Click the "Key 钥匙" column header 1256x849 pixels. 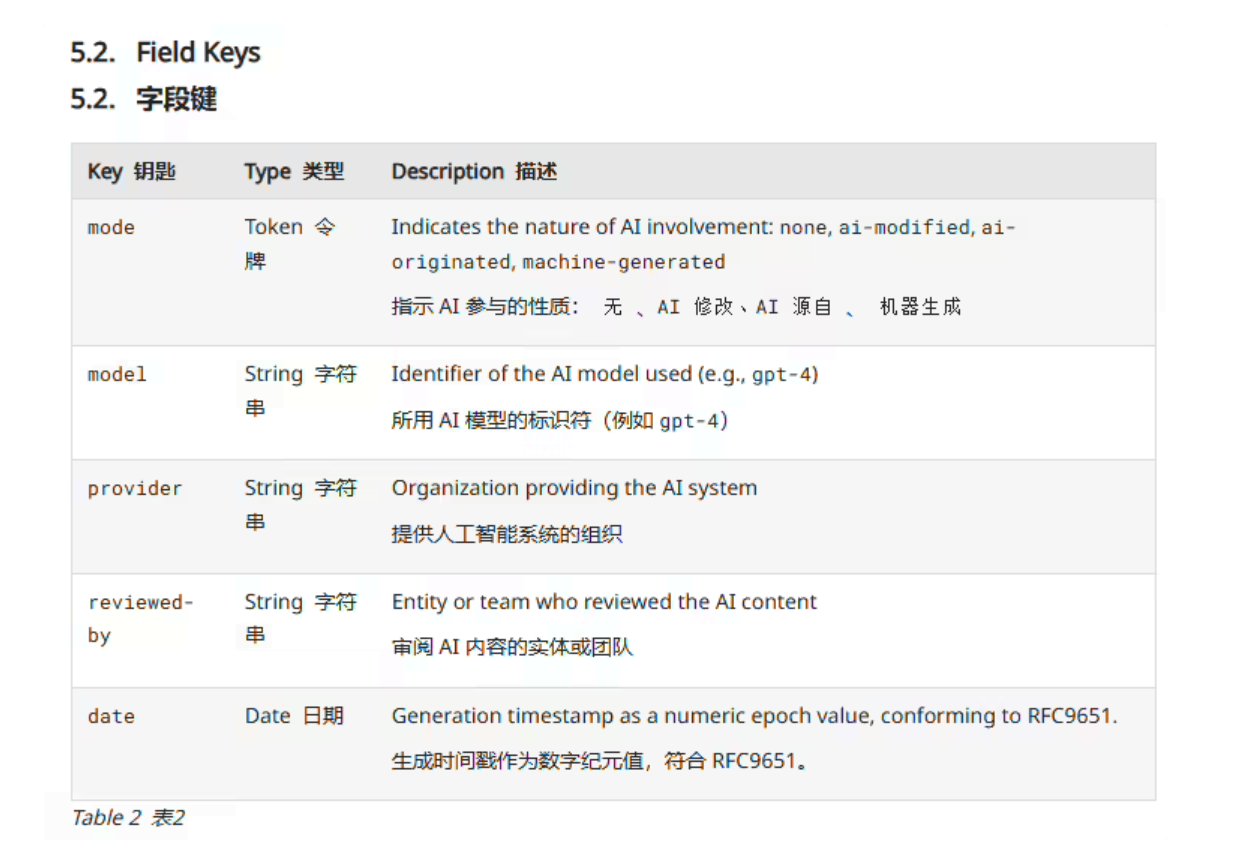[x=131, y=172]
